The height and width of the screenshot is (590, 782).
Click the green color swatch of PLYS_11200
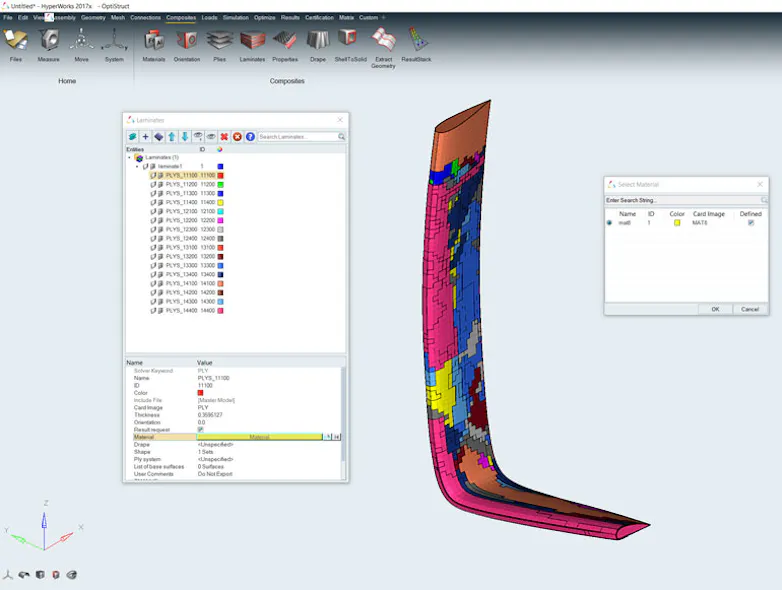[220, 185]
